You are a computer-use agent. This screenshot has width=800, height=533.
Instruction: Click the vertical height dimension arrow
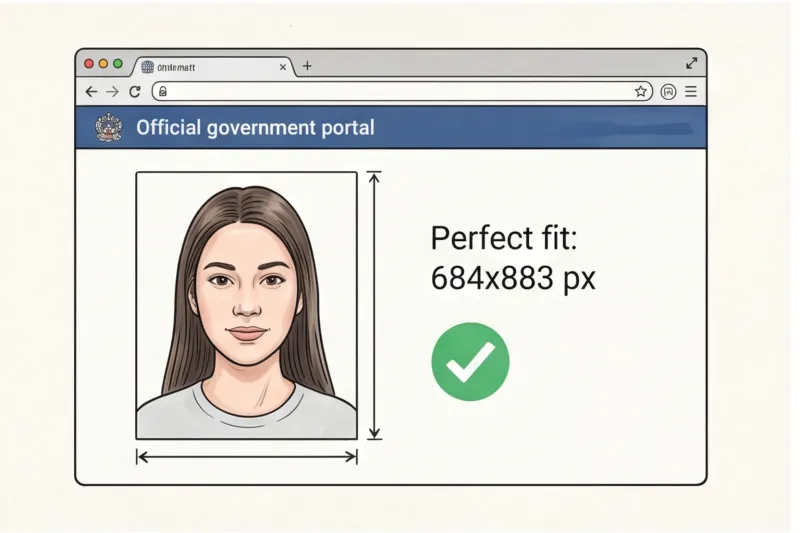[374, 306]
